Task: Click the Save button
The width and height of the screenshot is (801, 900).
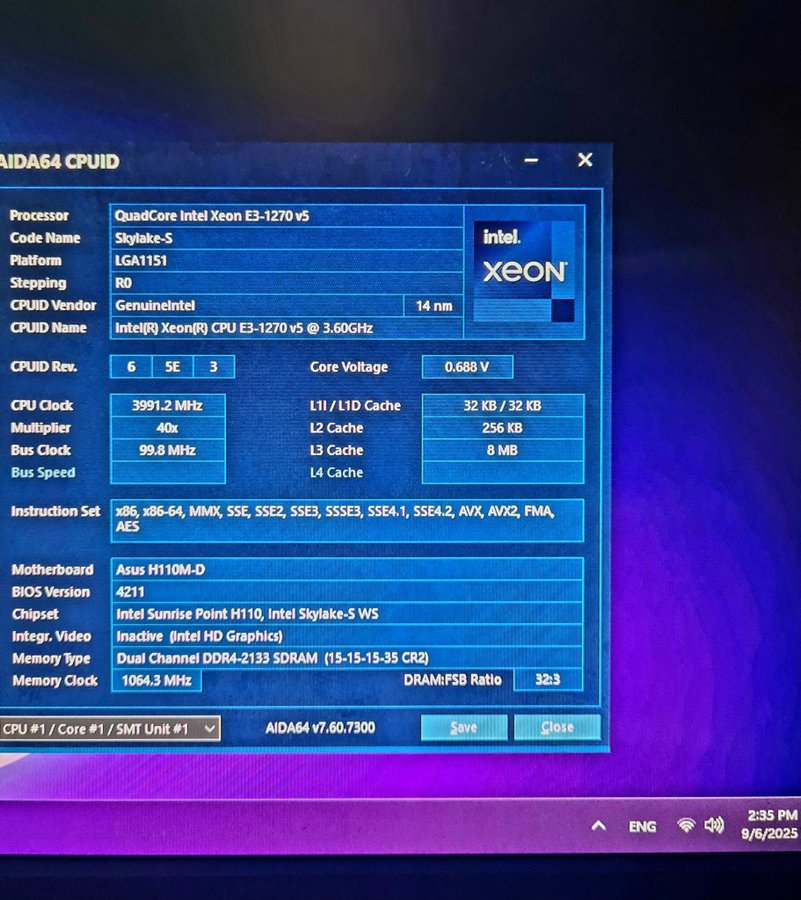Action: 464,727
